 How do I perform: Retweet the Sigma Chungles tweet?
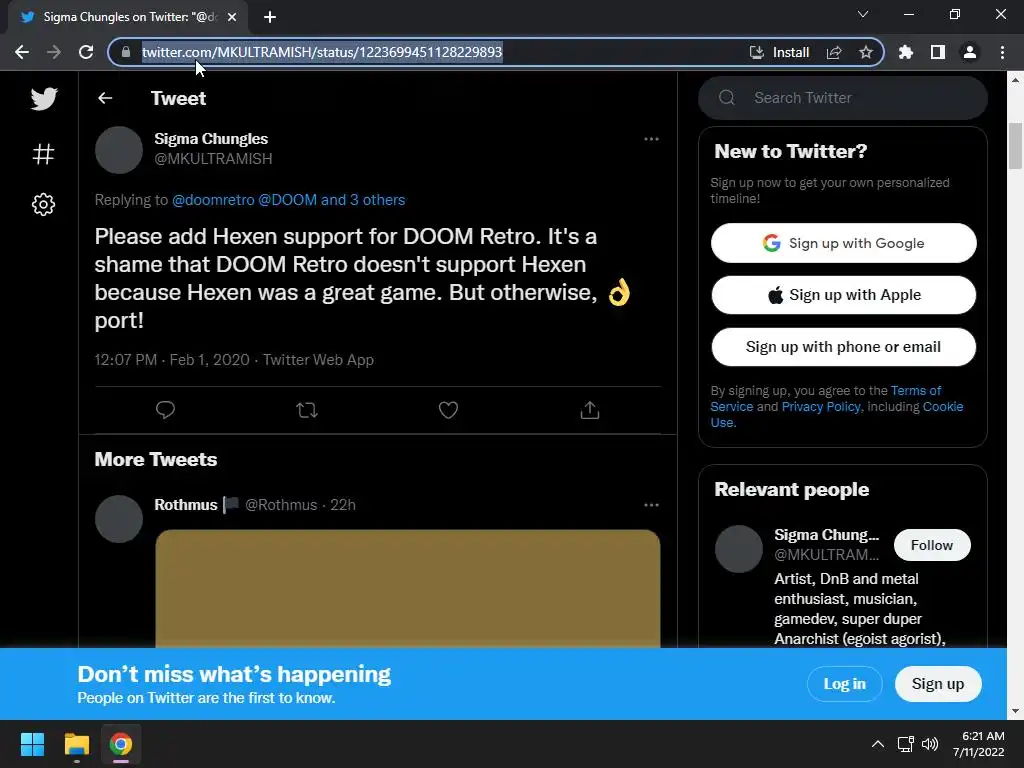point(306,409)
